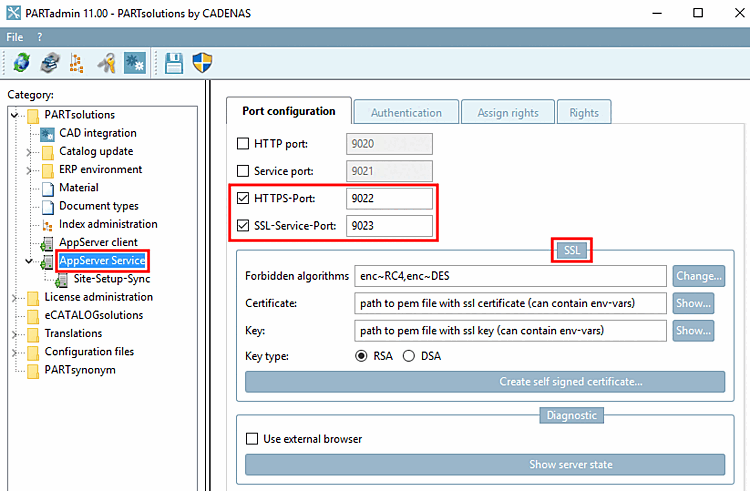Open the Rights tab

click(x=584, y=112)
